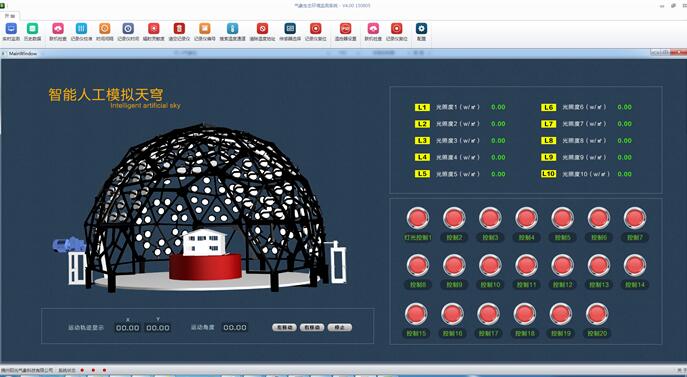Toggle the red 灯光控制1 light button
Image resolution: width=687 pixels, height=377 pixels.
[x=418, y=218]
